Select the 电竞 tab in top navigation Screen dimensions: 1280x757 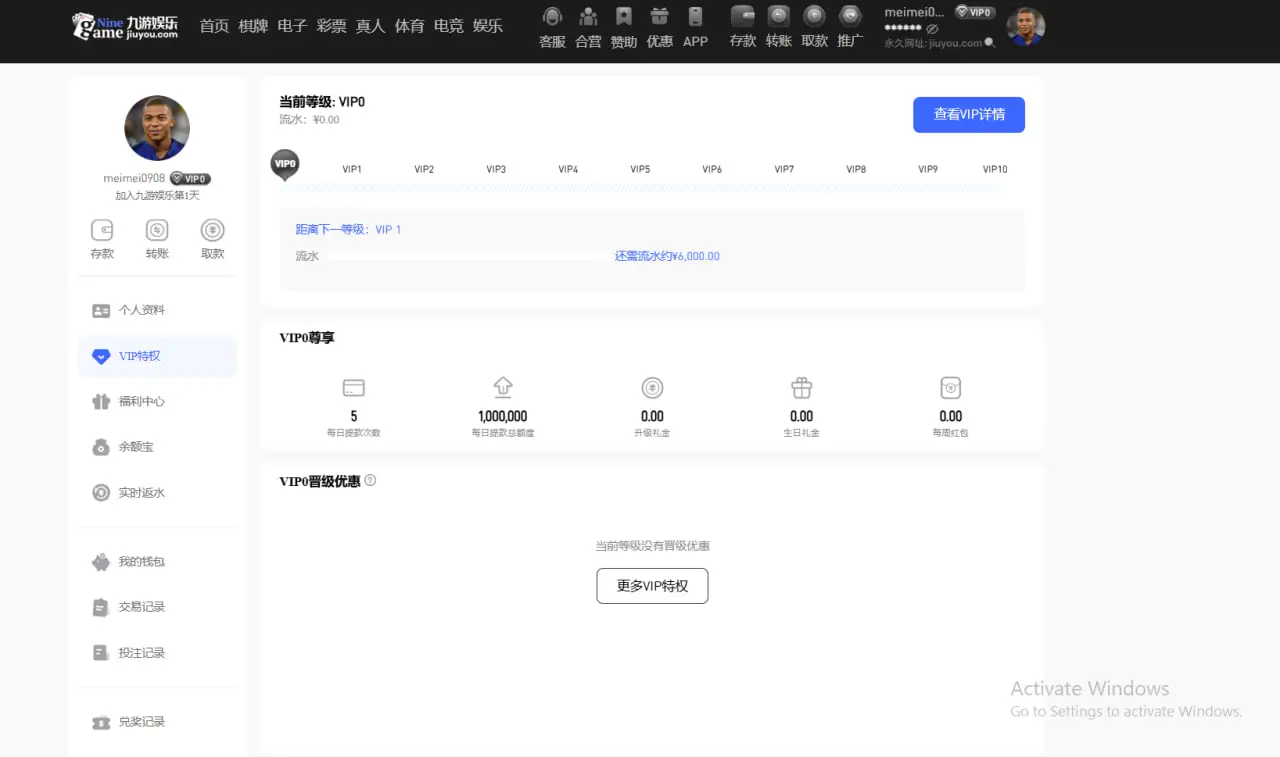click(x=448, y=26)
